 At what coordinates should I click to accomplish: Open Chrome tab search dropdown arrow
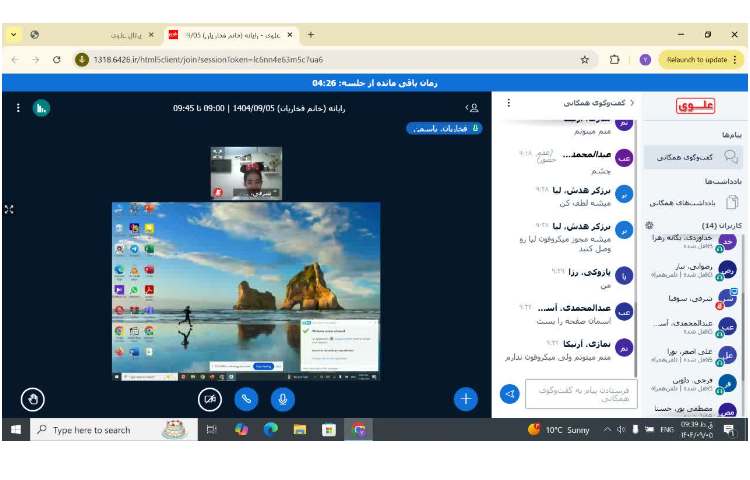[x=13, y=35]
